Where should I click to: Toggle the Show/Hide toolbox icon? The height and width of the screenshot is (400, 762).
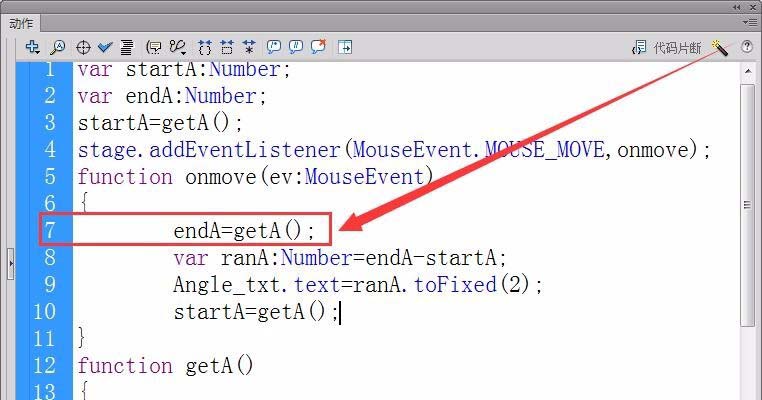(x=345, y=47)
